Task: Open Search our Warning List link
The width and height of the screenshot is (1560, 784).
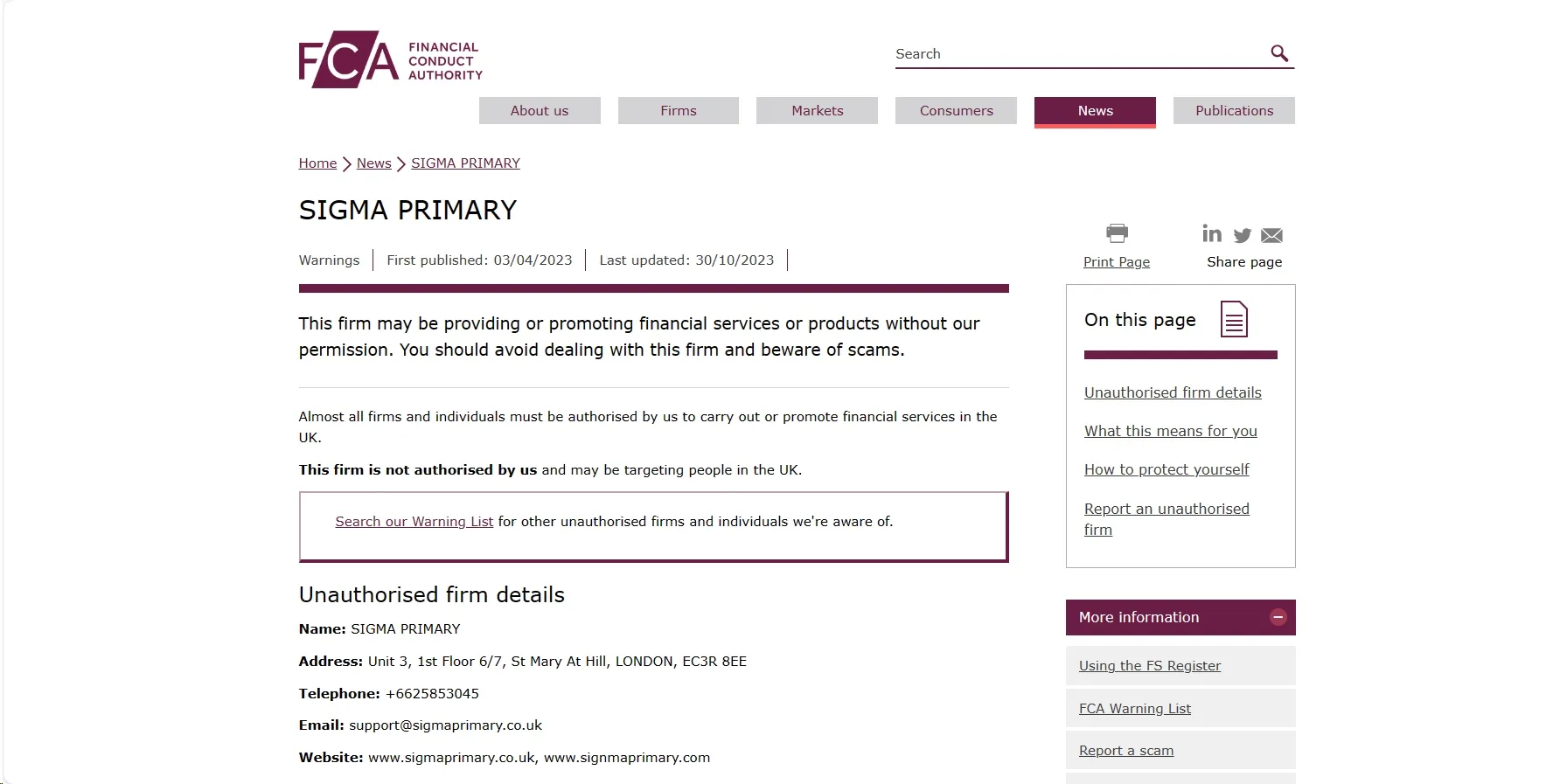Action: pyautogui.click(x=414, y=522)
